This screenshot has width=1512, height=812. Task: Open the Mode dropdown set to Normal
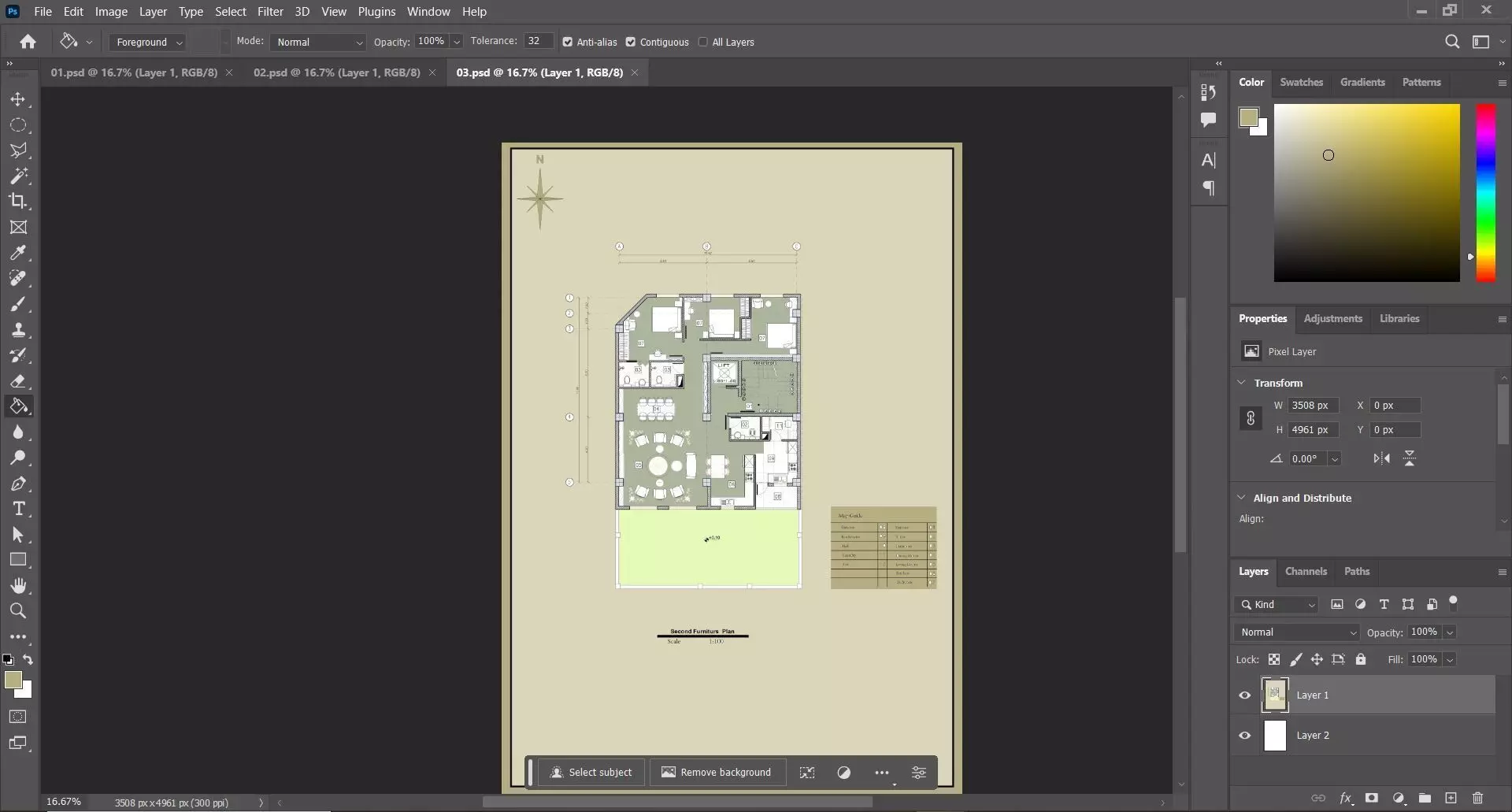[x=317, y=43]
